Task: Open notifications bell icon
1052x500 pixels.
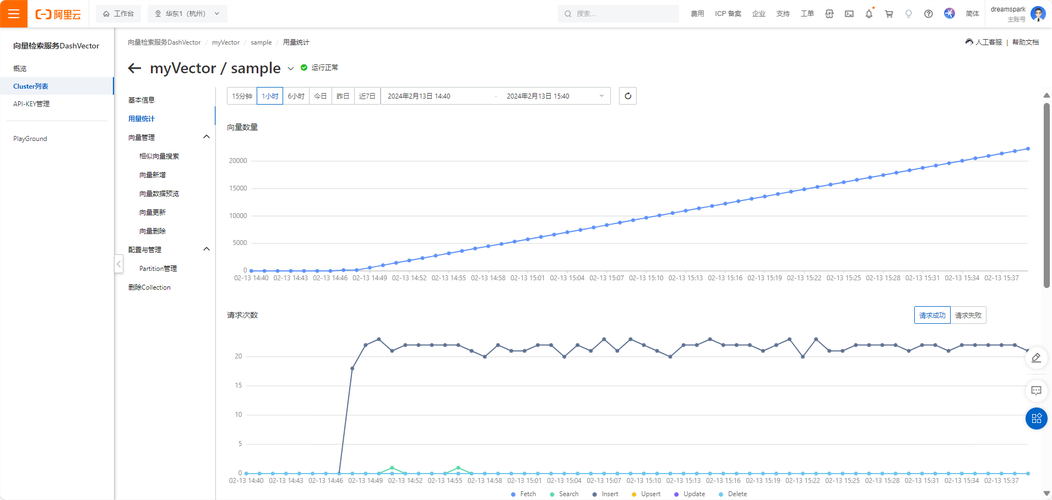Action: click(x=869, y=13)
